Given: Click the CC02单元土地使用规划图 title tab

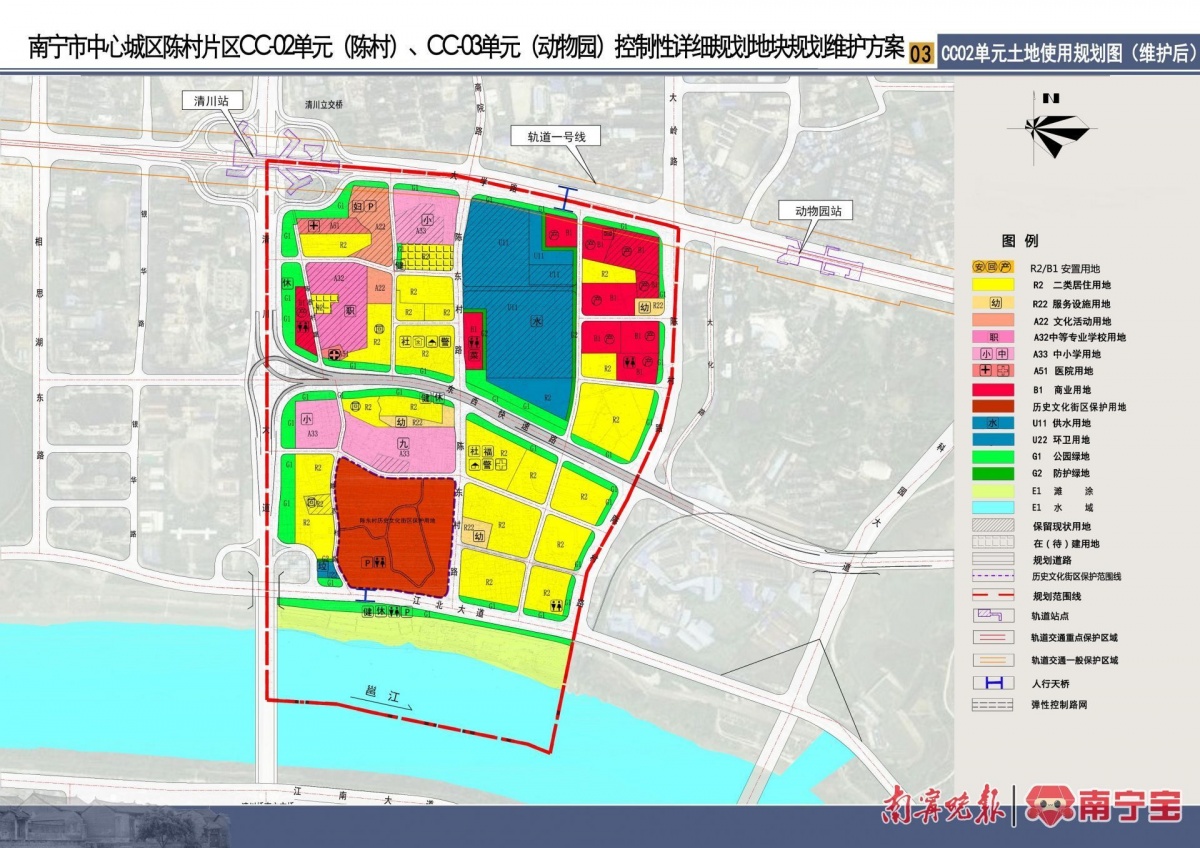Looking at the screenshot, I should coord(1068,54).
